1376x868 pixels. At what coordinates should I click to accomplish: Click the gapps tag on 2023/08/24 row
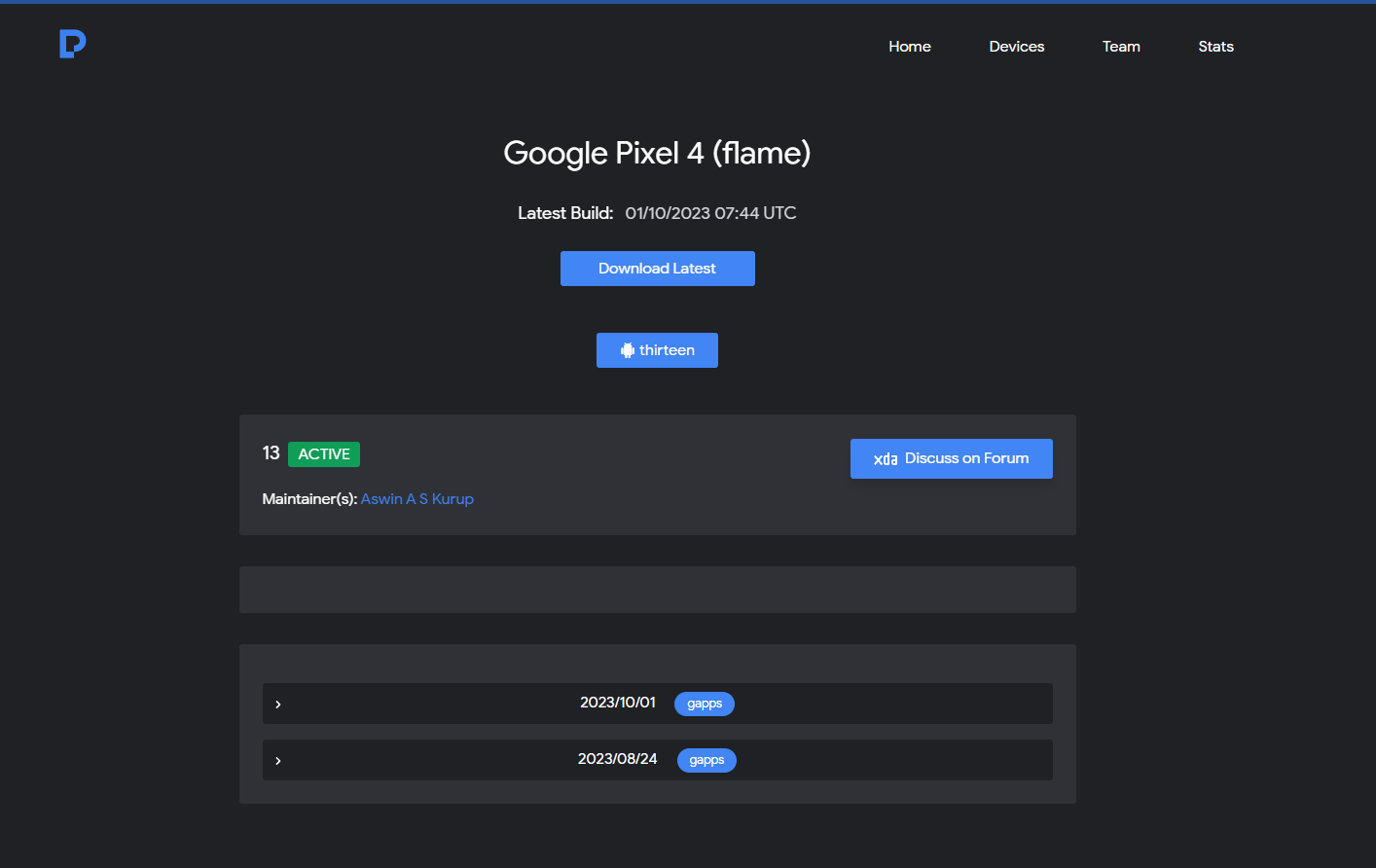click(x=706, y=760)
